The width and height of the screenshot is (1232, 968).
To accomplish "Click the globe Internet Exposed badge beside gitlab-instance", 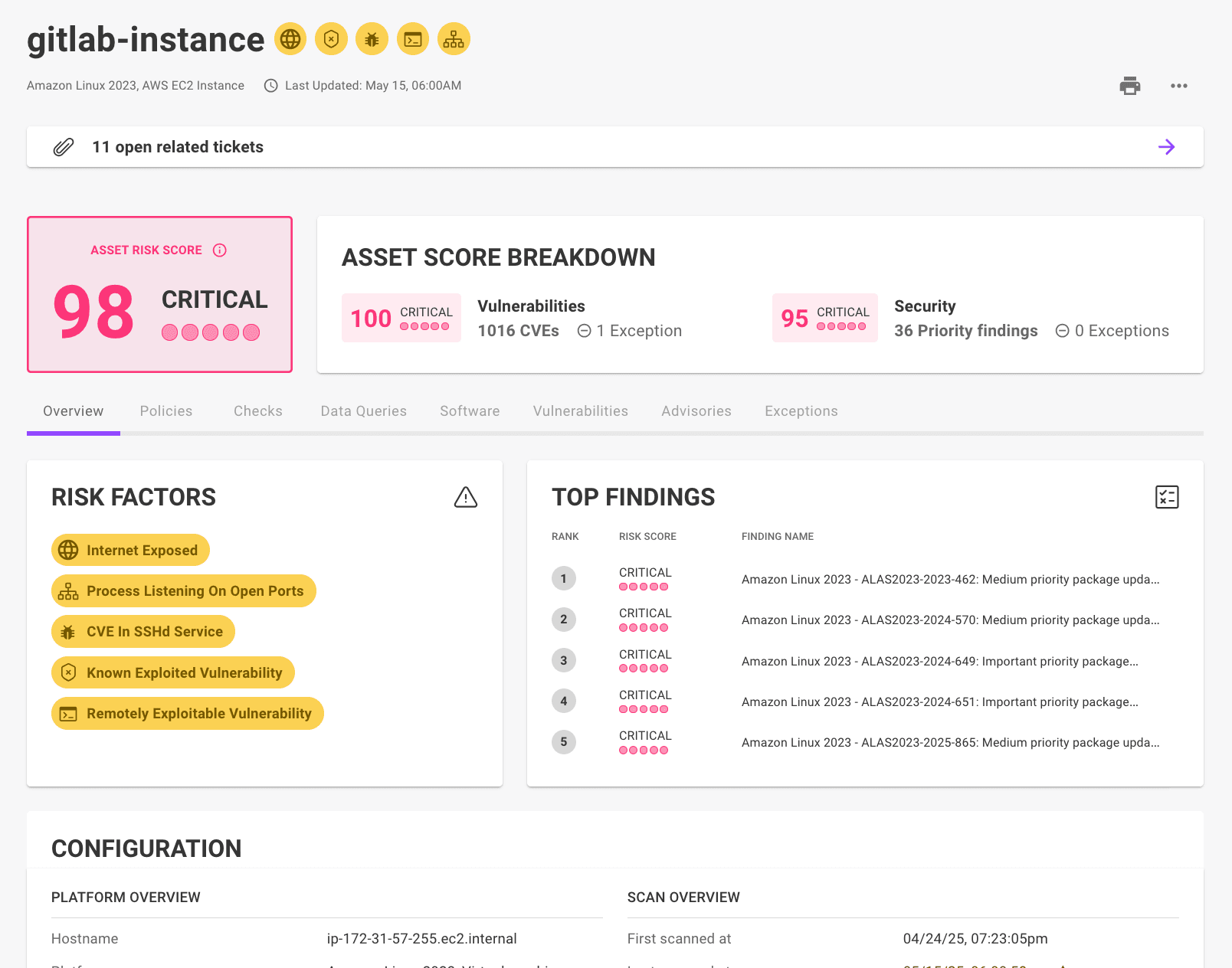I will click(290, 38).
